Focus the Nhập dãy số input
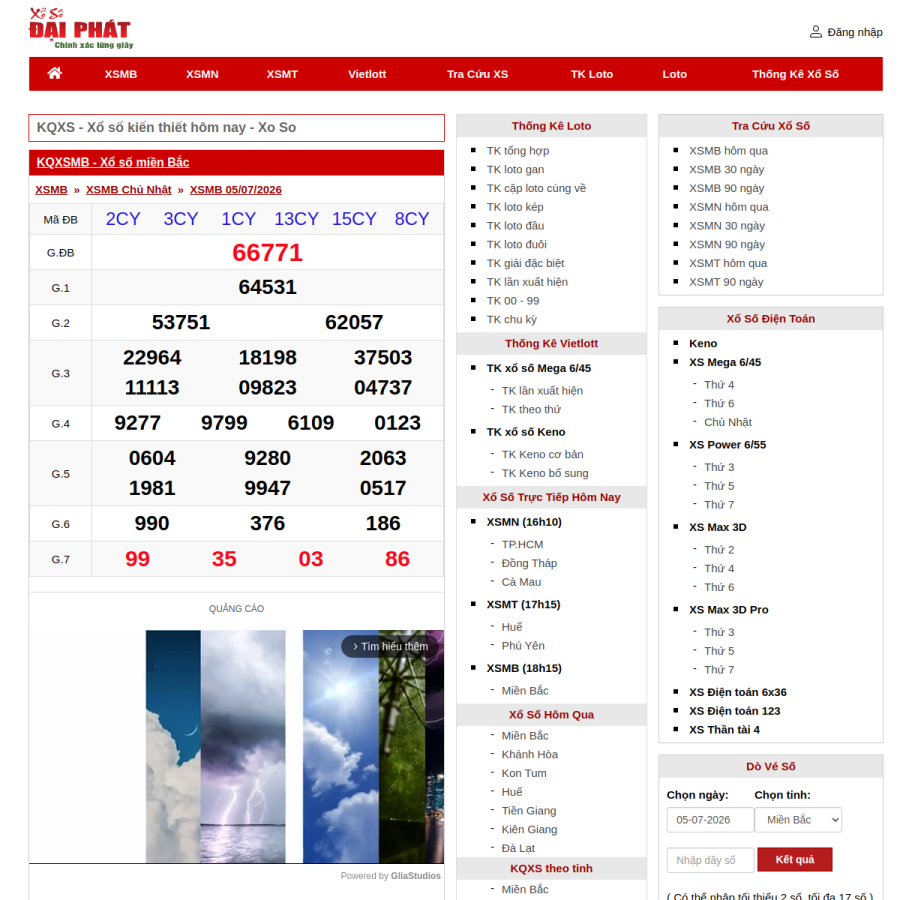Viewport: 900px width, 900px height. pos(710,860)
